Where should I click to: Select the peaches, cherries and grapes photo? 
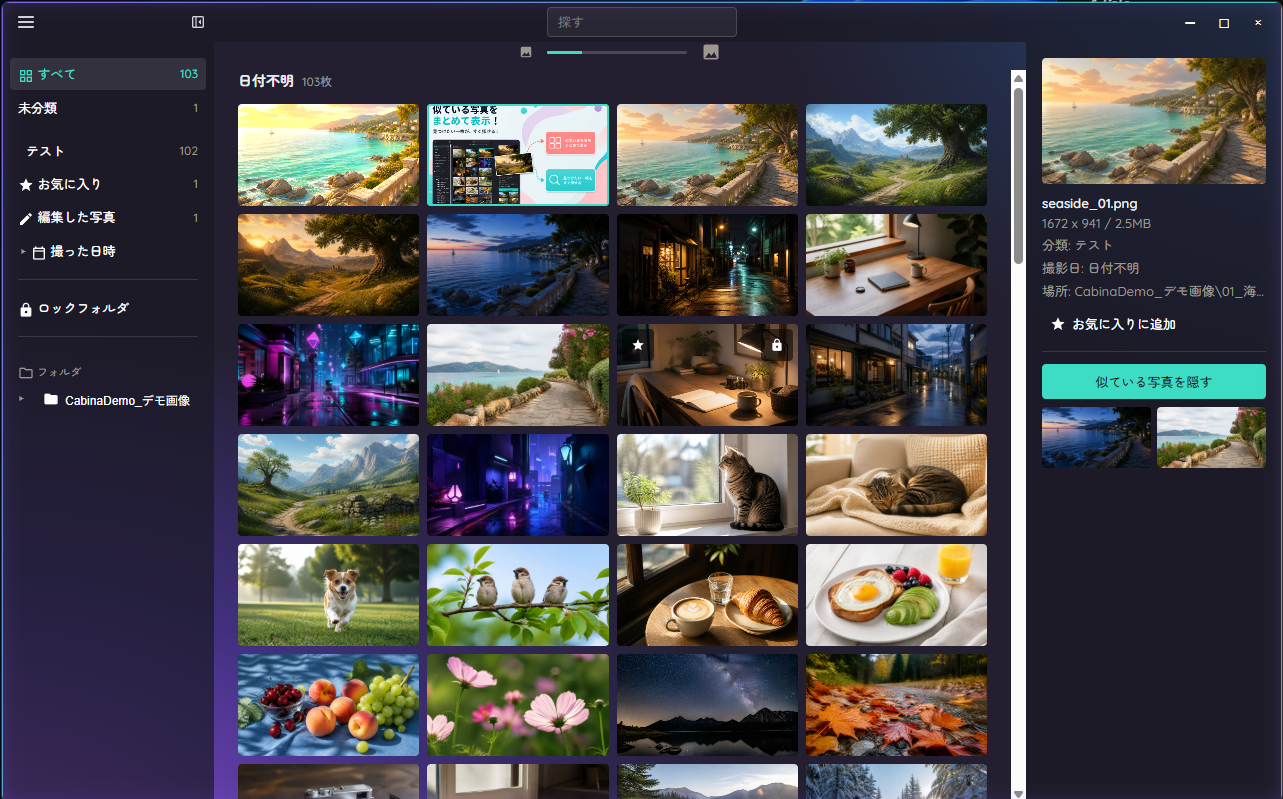328,705
